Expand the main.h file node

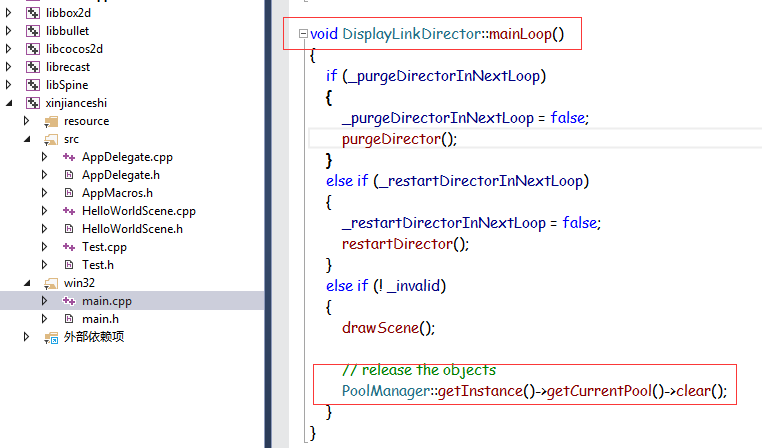[x=44, y=318]
